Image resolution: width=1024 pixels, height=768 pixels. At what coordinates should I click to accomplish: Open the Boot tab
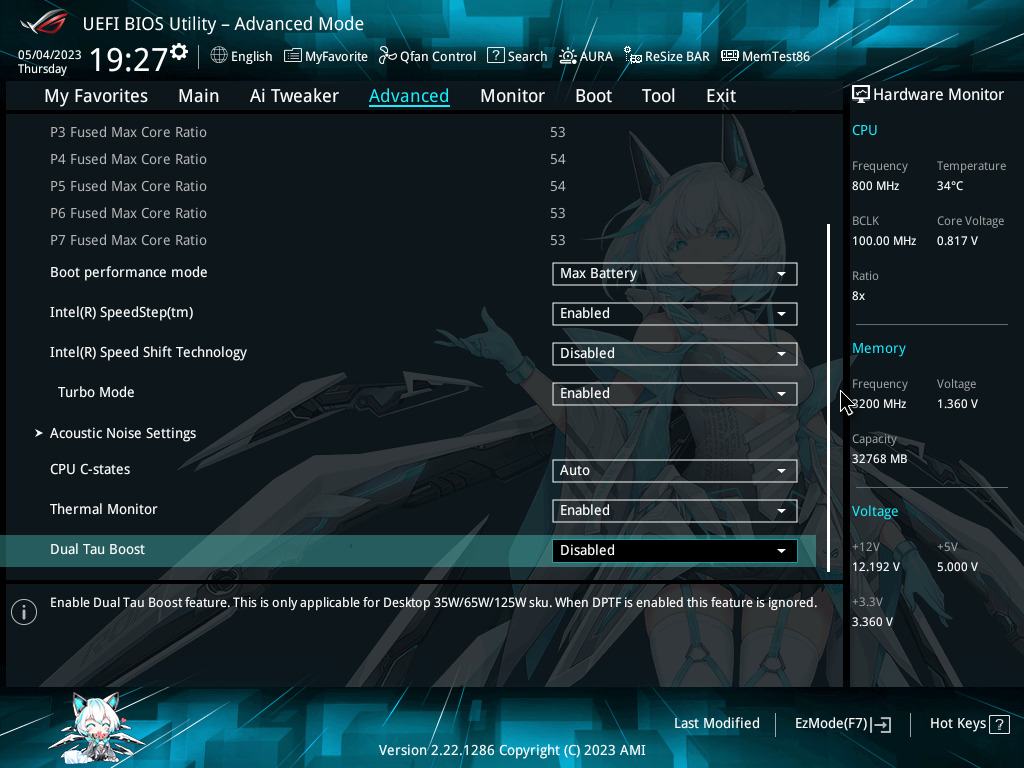pos(593,96)
